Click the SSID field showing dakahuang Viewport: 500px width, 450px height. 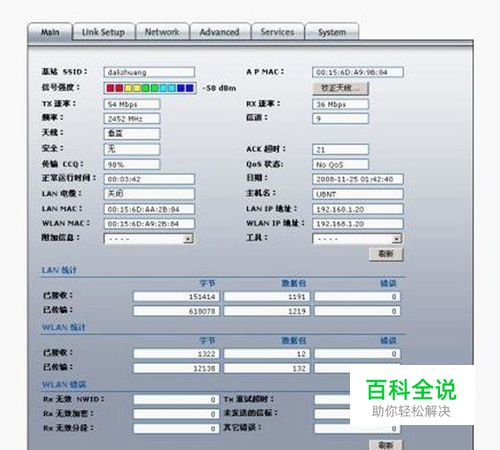tap(149, 72)
